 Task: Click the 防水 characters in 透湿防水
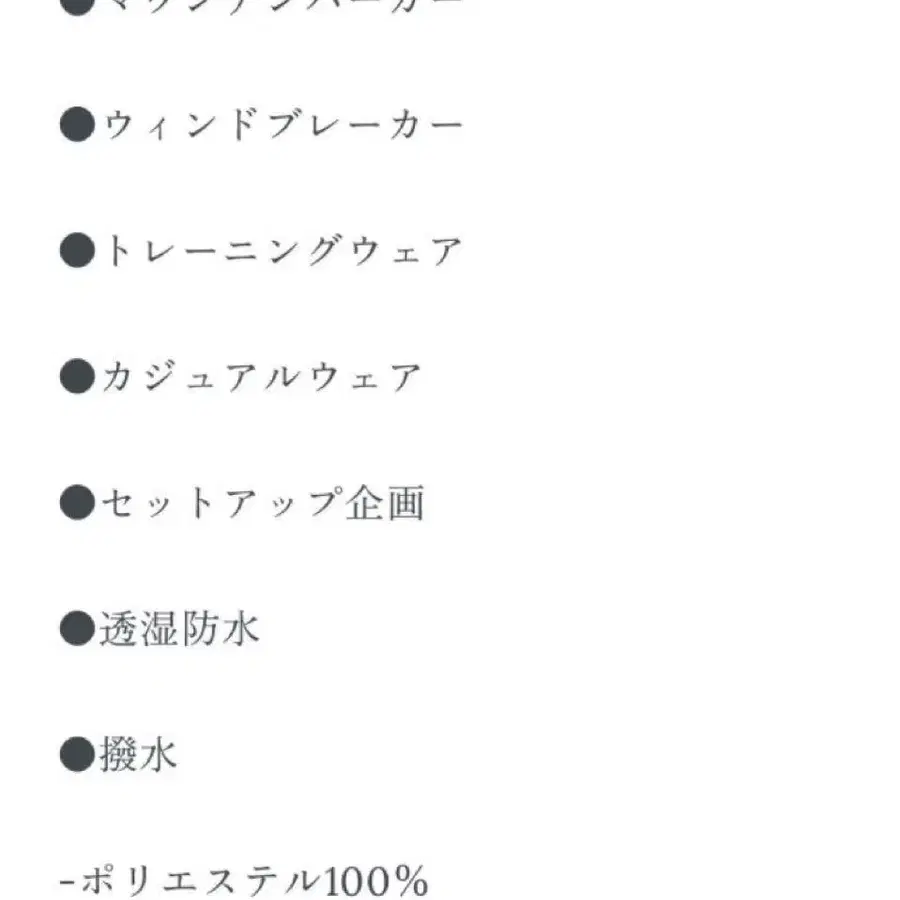click(x=220, y=629)
